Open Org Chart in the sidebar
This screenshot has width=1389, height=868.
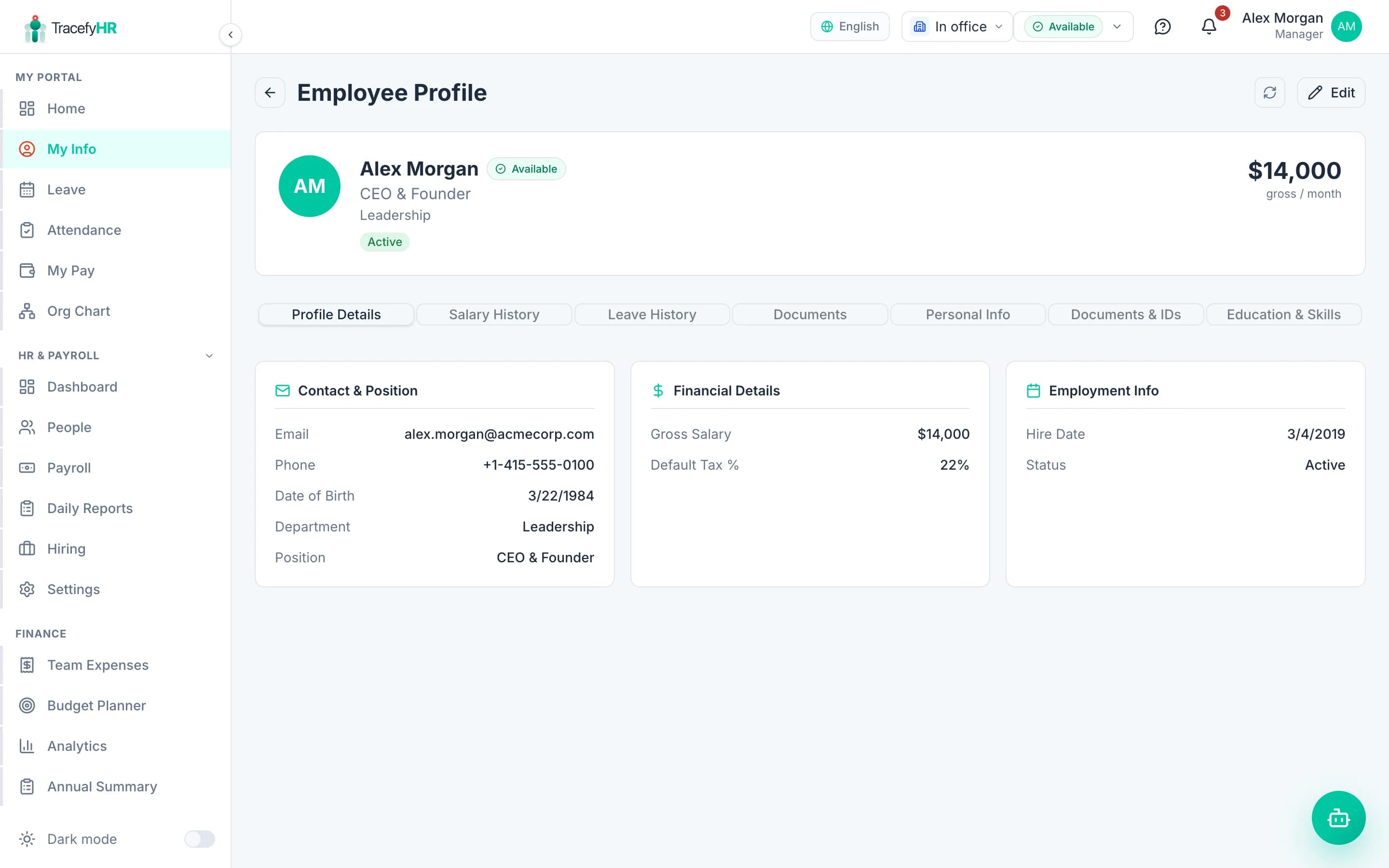tap(116, 311)
